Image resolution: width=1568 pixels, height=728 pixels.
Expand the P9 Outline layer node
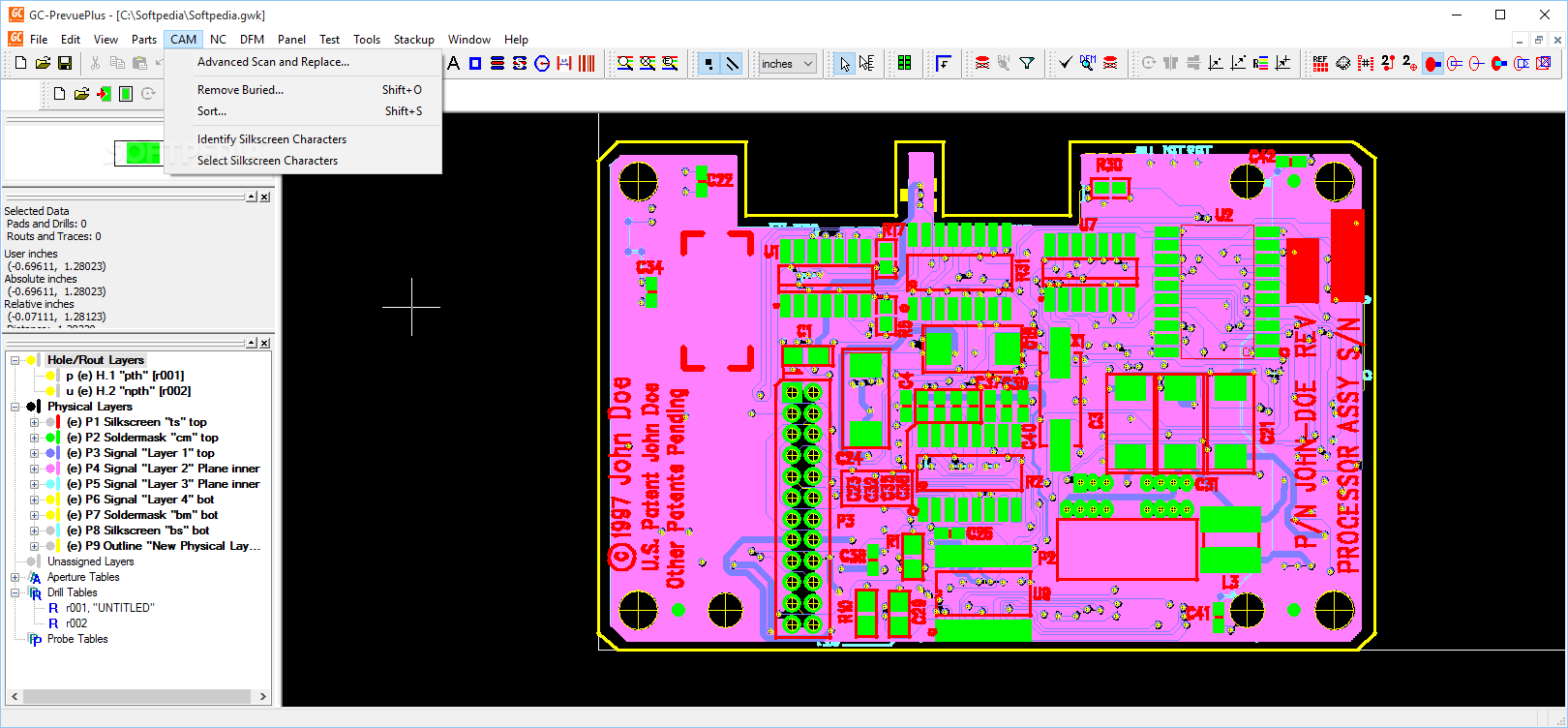click(35, 546)
